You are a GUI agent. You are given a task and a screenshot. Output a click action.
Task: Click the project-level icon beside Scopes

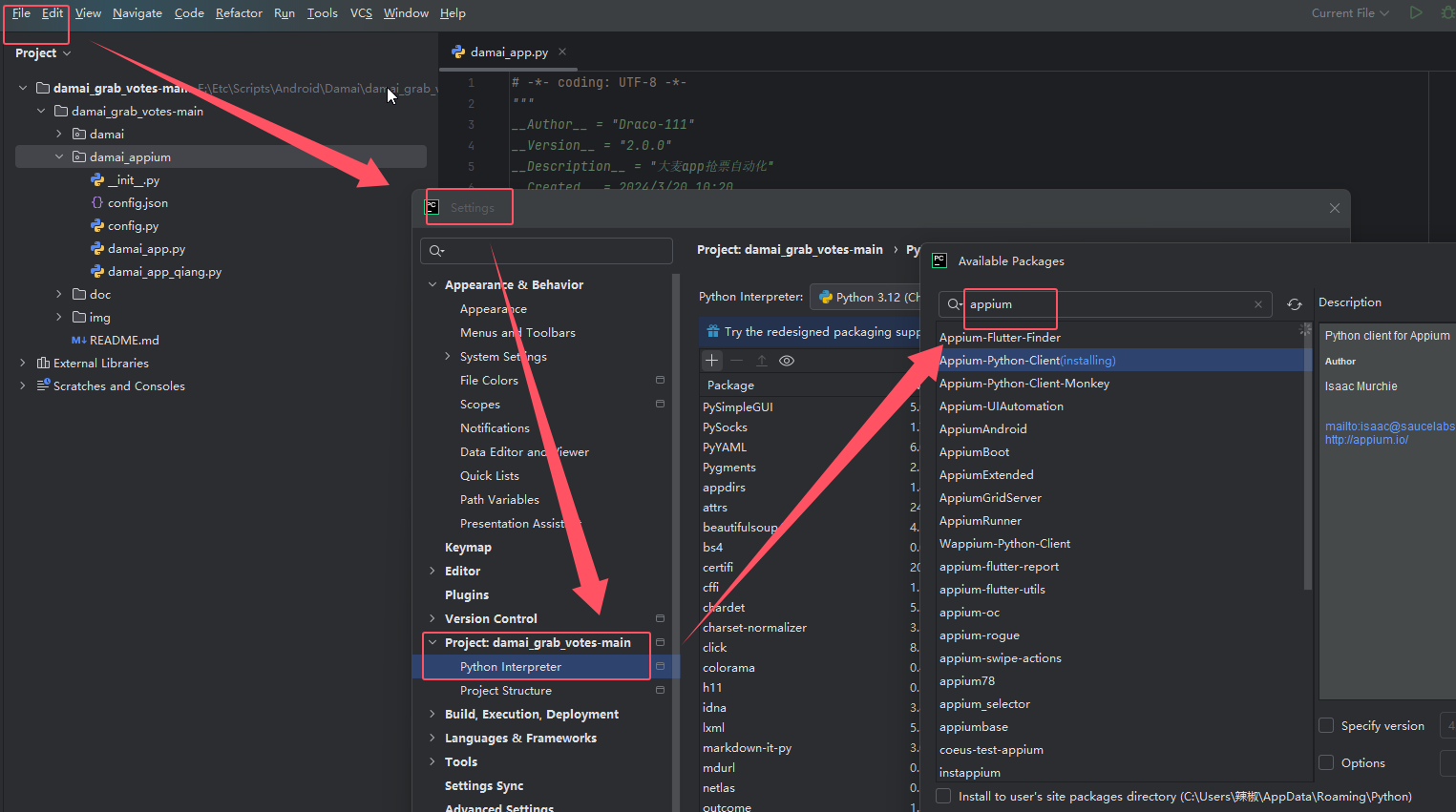coord(660,404)
